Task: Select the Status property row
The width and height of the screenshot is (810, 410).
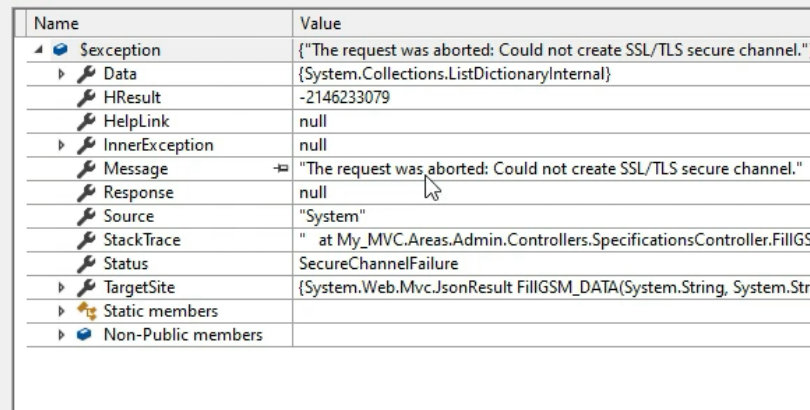Action: click(x=418, y=264)
